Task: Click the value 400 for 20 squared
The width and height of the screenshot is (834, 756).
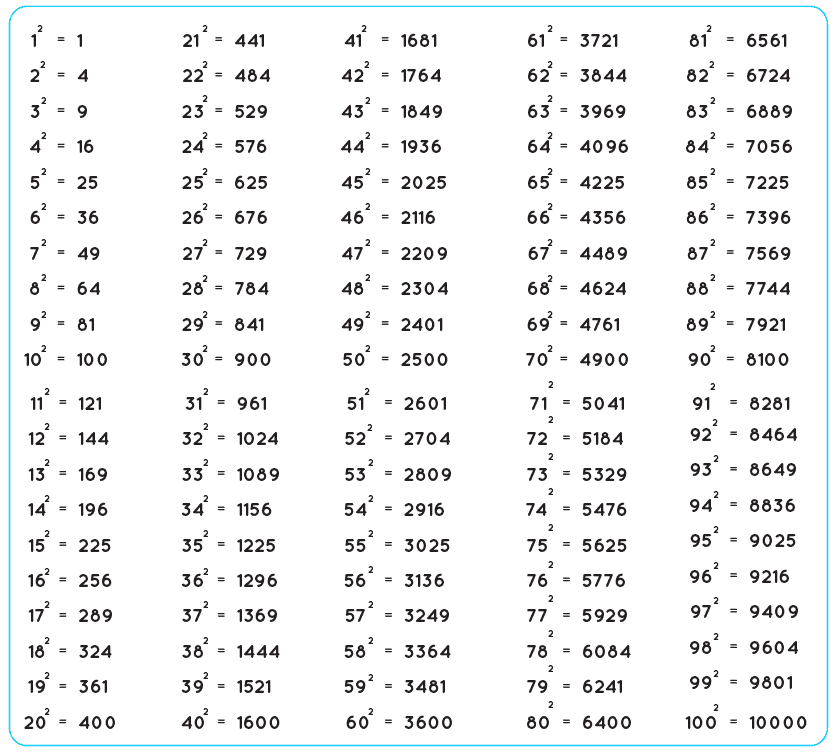Action: 97,722
